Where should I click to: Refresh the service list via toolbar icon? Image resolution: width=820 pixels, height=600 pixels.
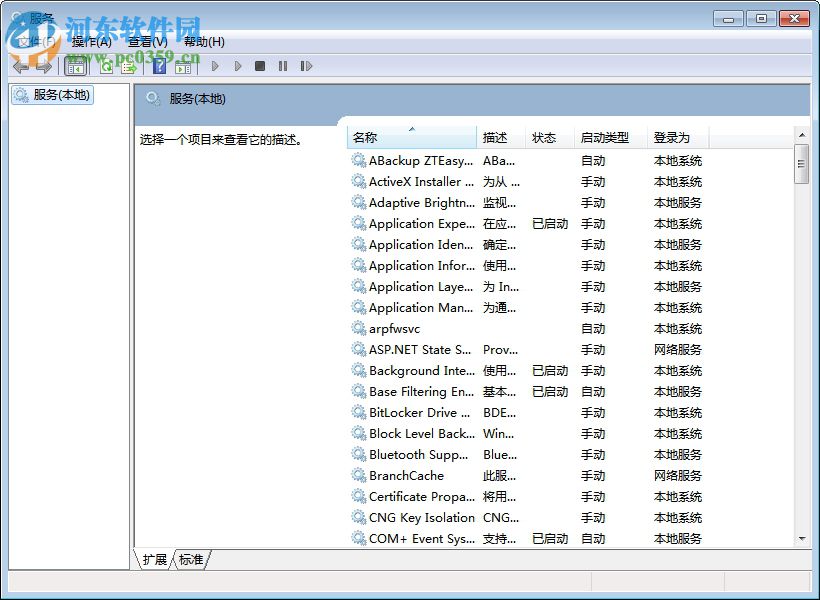tap(105, 66)
